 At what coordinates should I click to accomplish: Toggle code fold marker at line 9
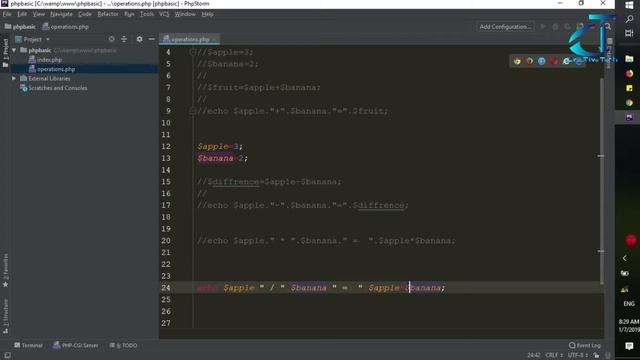[x=193, y=111]
